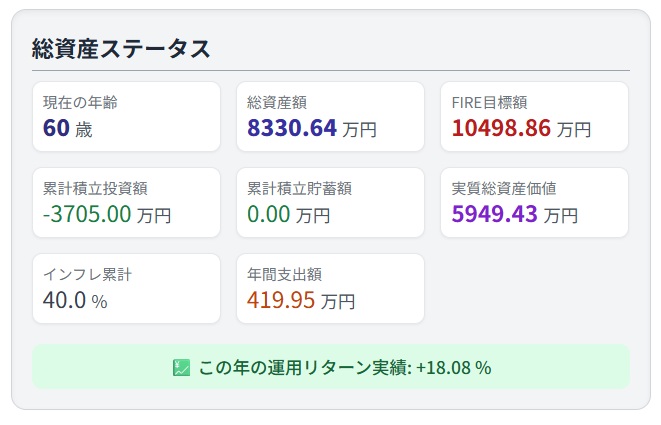Click the 40.0 % inflation value
661x425 pixels.
coord(75,300)
